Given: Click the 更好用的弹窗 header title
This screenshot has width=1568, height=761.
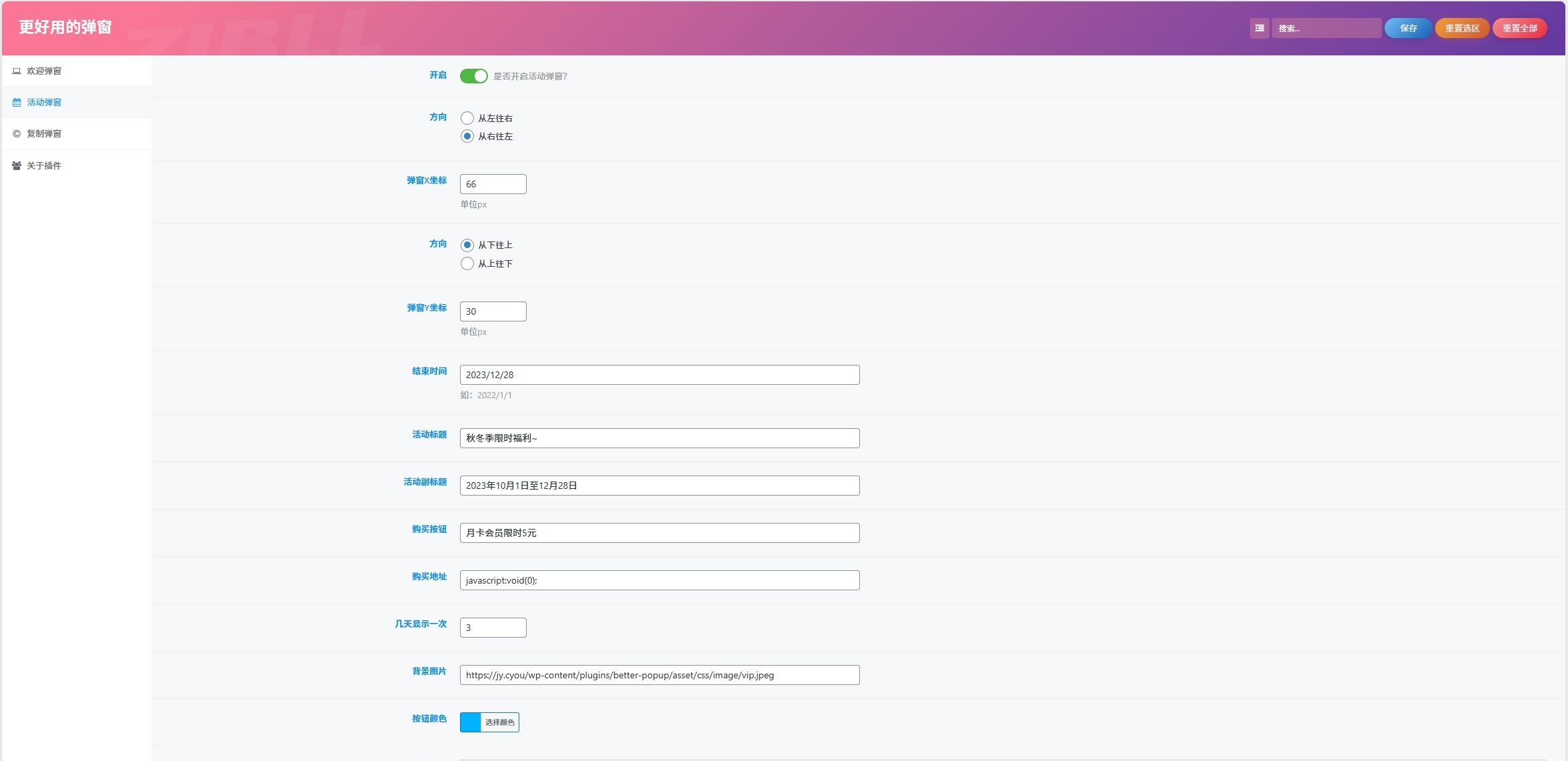Looking at the screenshot, I should coord(65,27).
